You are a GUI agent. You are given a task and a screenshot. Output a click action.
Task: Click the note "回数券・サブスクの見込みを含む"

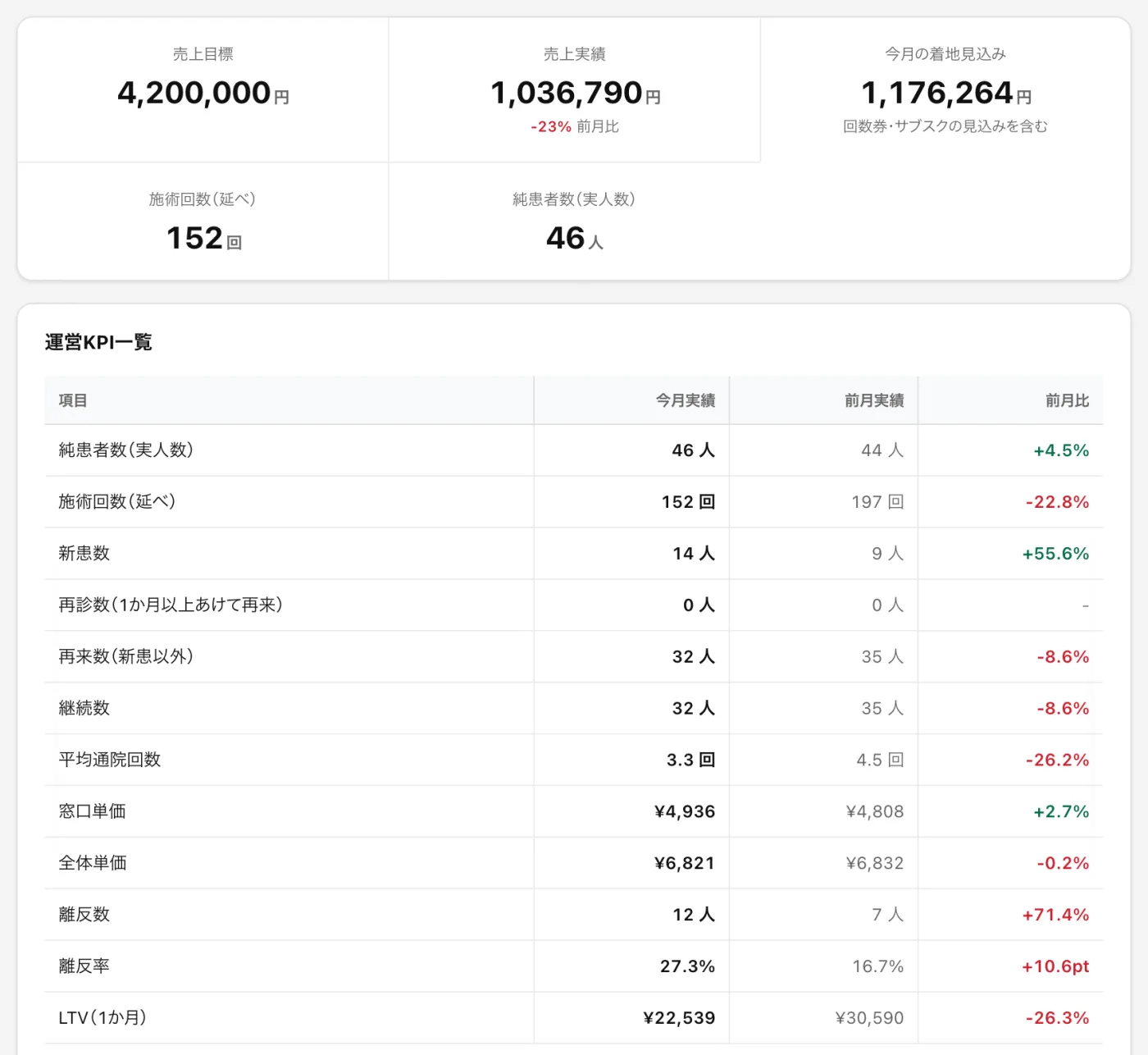tap(945, 126)
